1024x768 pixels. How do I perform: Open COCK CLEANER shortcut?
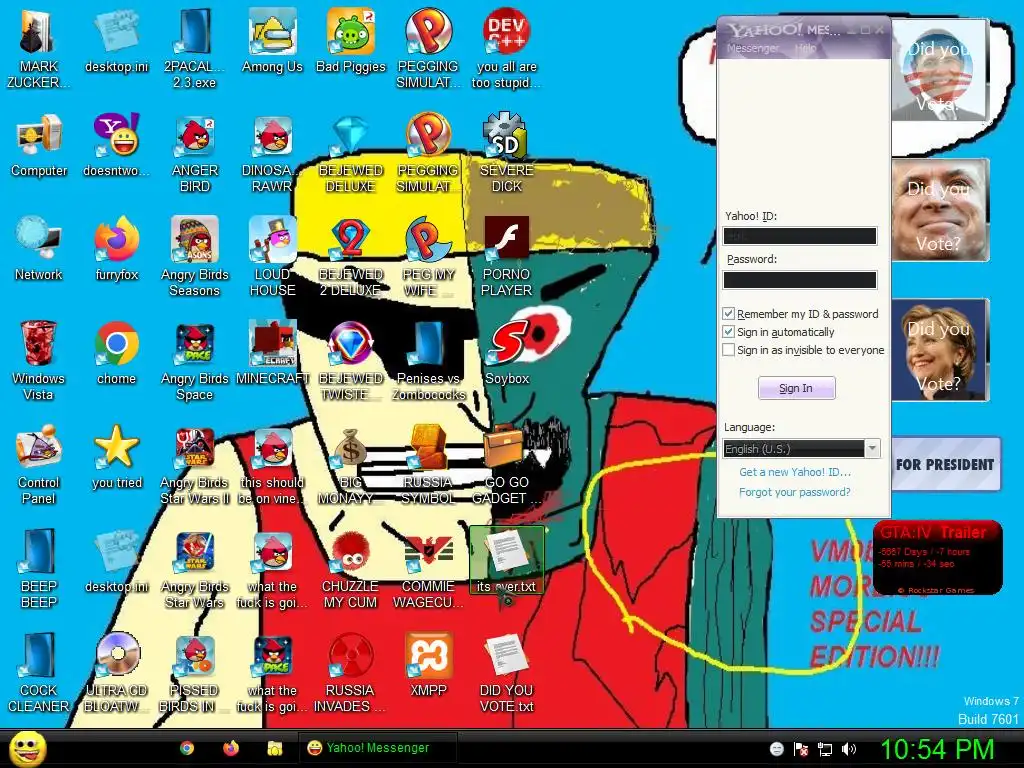(39, 673)
